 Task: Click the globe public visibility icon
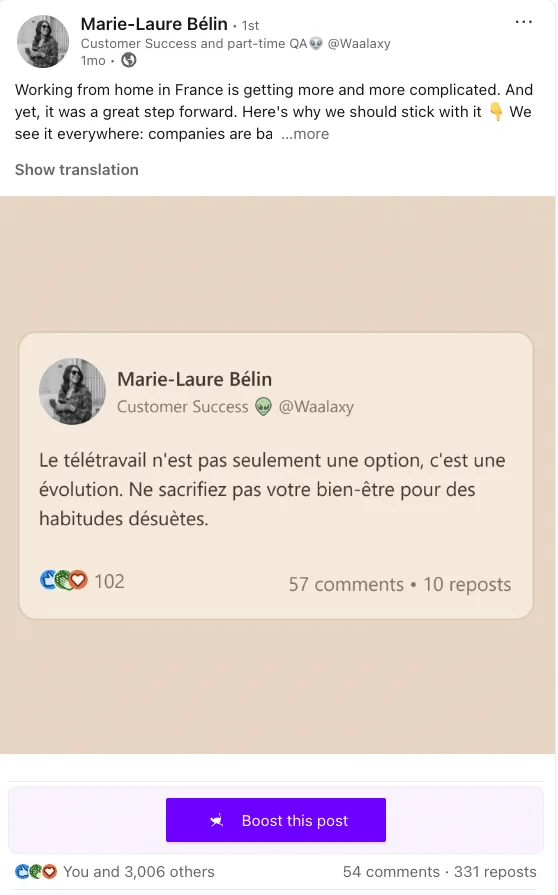click(129, 60)
